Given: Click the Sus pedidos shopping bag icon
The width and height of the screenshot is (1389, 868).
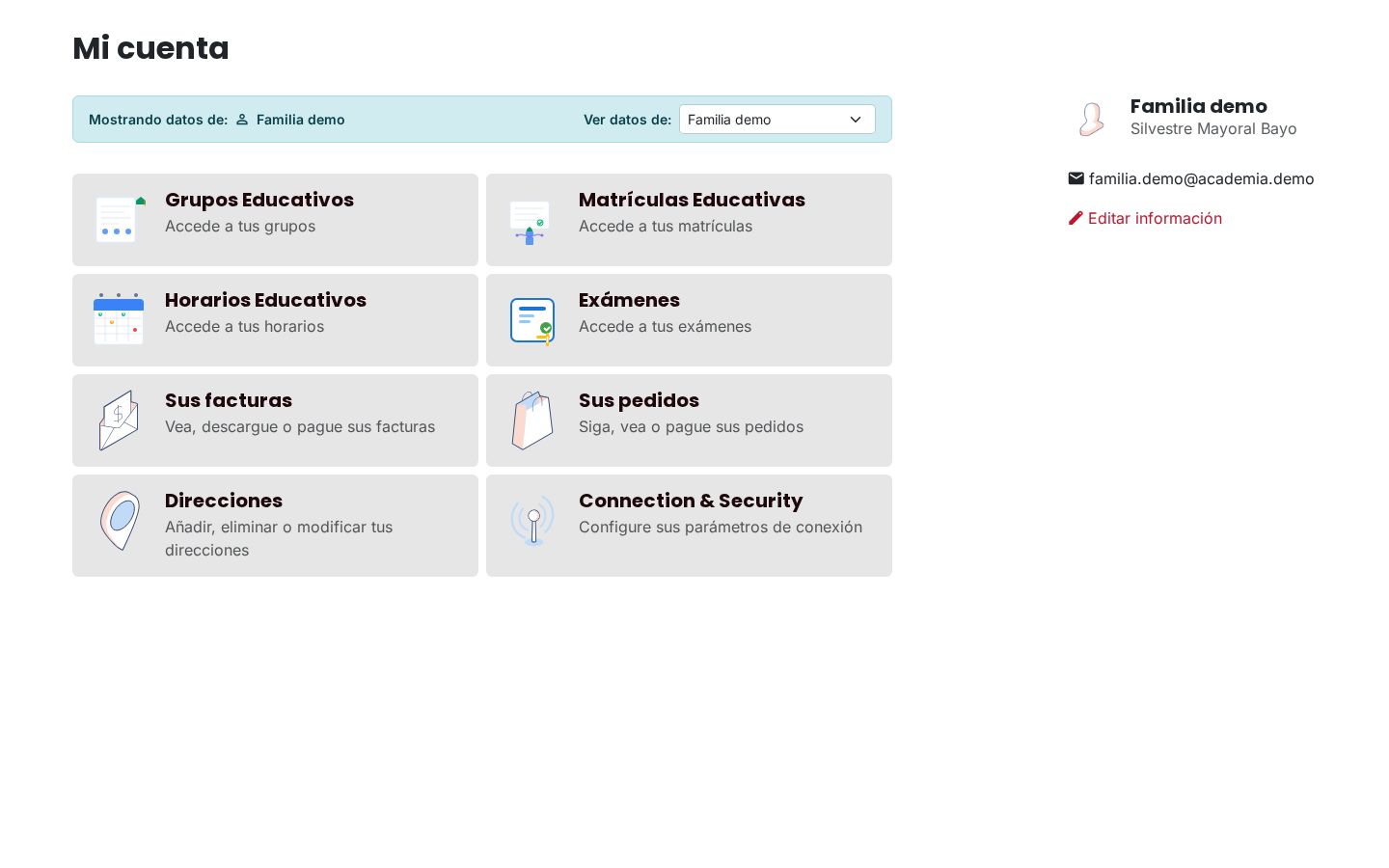Looking at the screenshot, I should pos(532,420).
